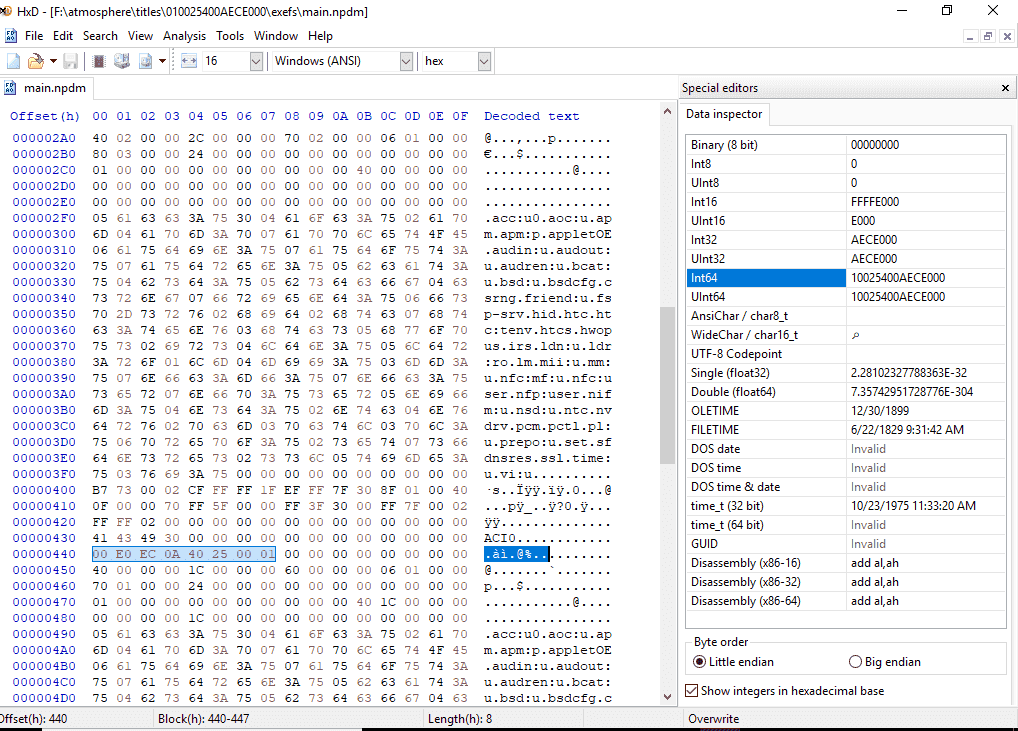Click the hex view scrollbar thumb
Screen dimensions: 1018x731
click(667, 385)
